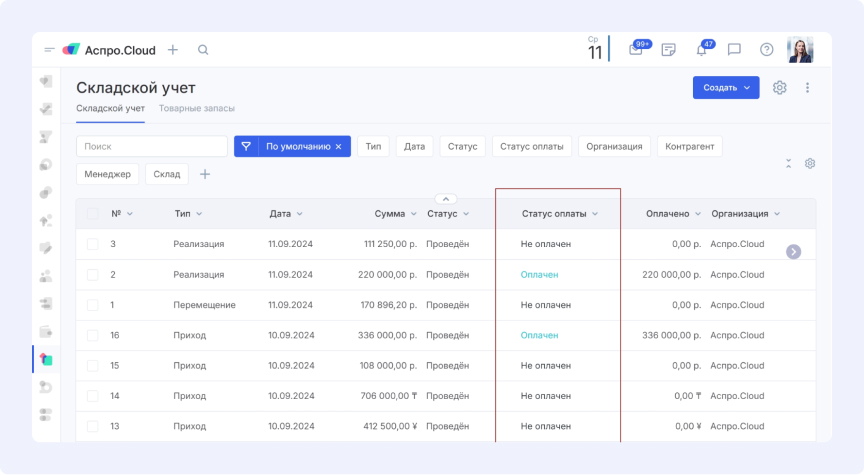Open notifications bell icon
The image size is (864, 475).
(x=702, y=50)
